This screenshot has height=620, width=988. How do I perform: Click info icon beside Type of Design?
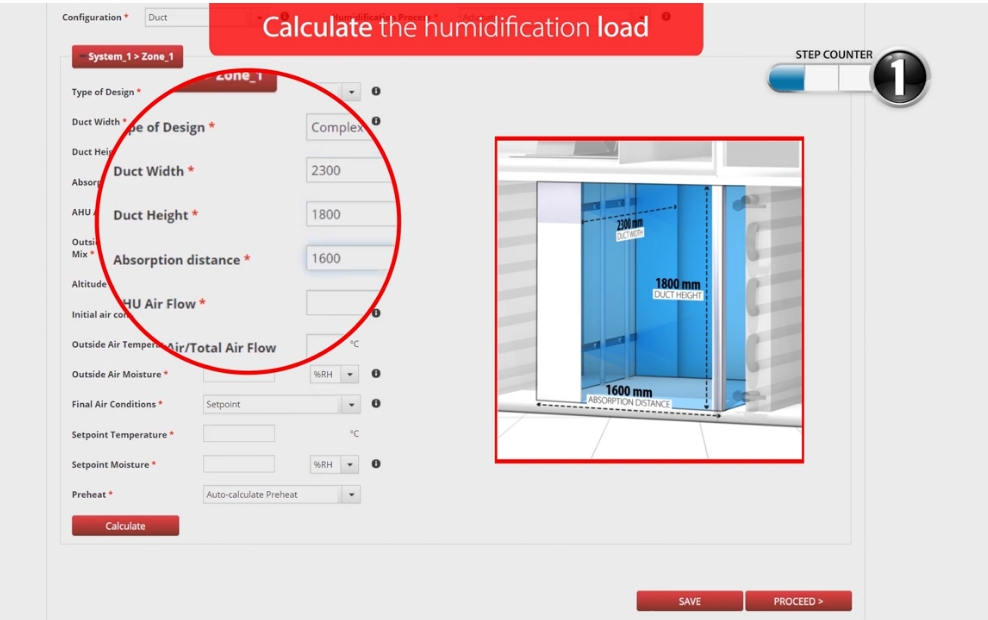point(376,91)
